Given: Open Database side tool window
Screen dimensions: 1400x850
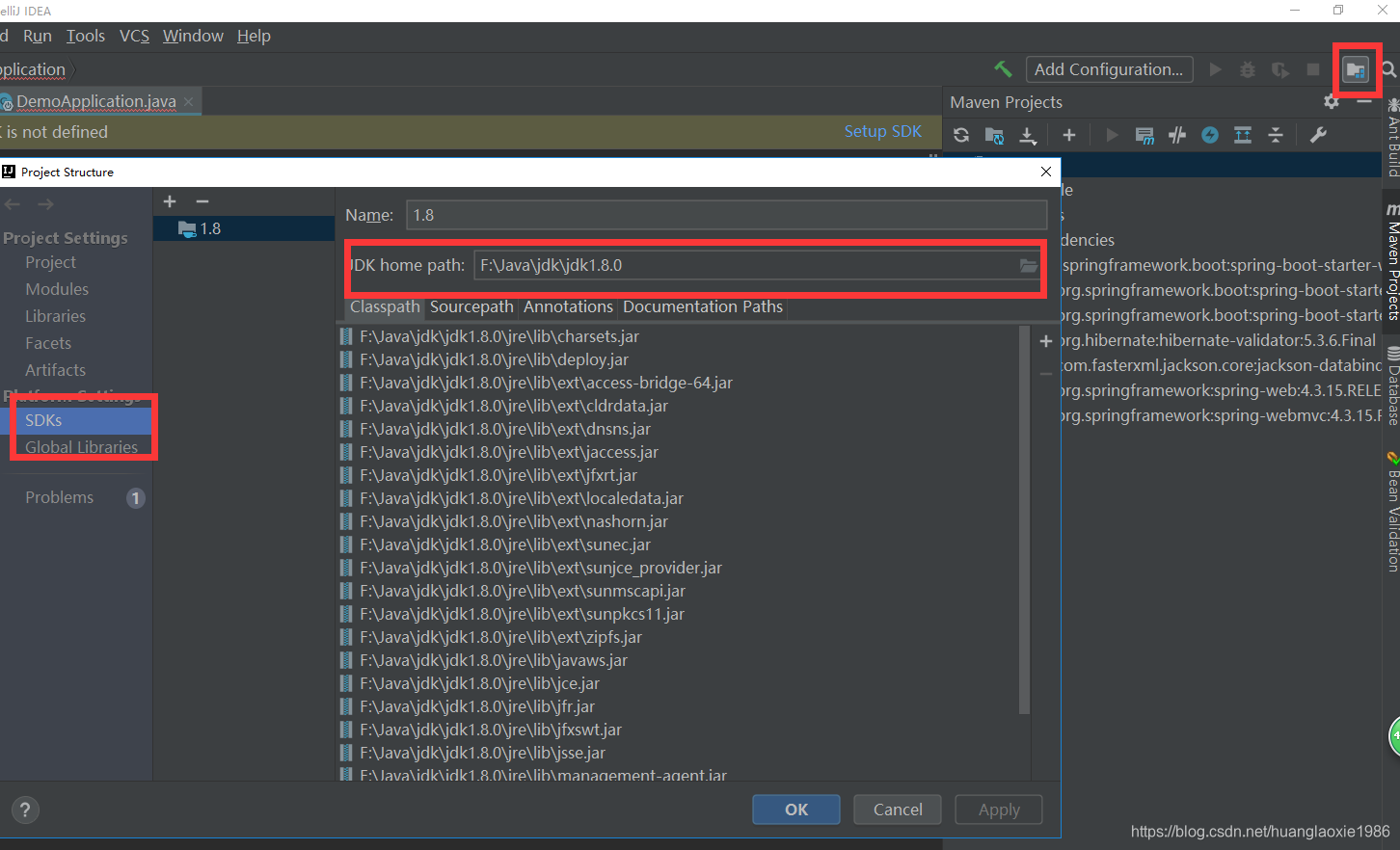Looking at the screenshot, I should tap(1392, 387).
